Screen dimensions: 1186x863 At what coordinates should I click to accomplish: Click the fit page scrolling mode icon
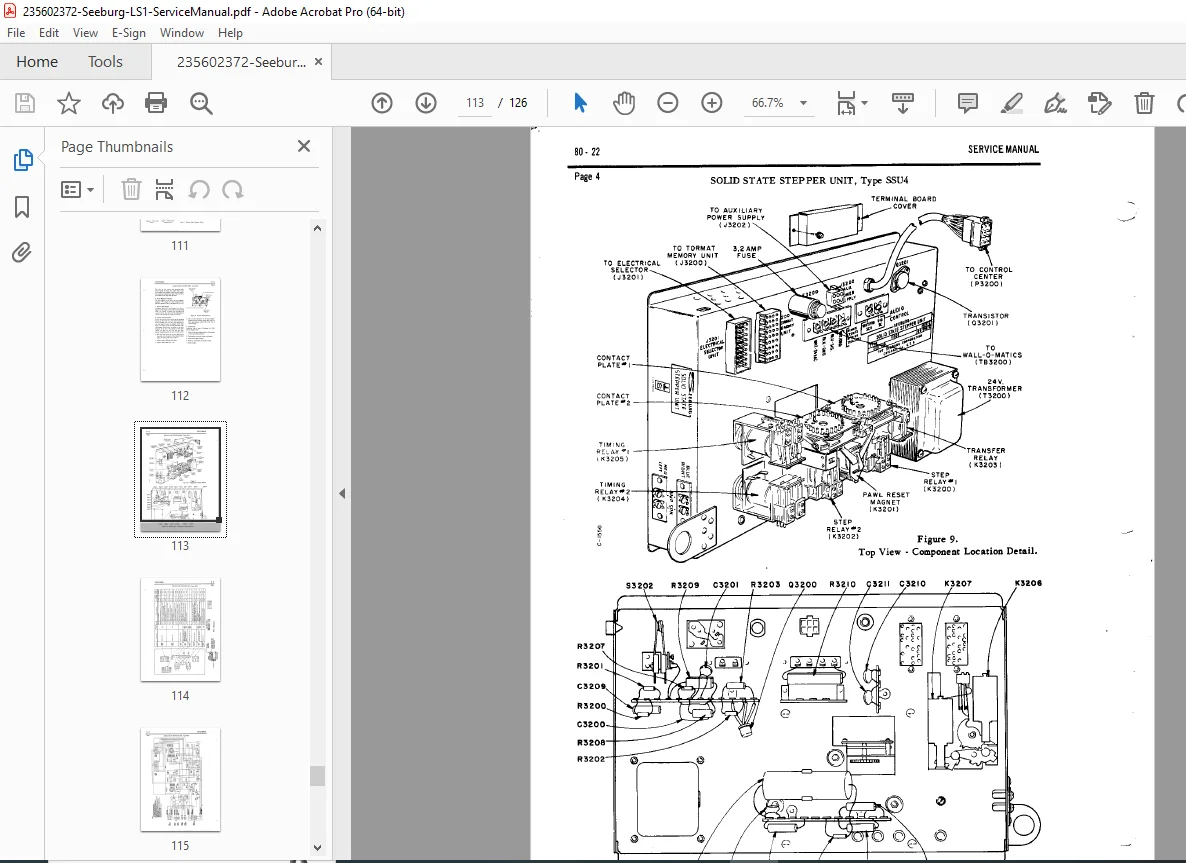pos(846,103)
